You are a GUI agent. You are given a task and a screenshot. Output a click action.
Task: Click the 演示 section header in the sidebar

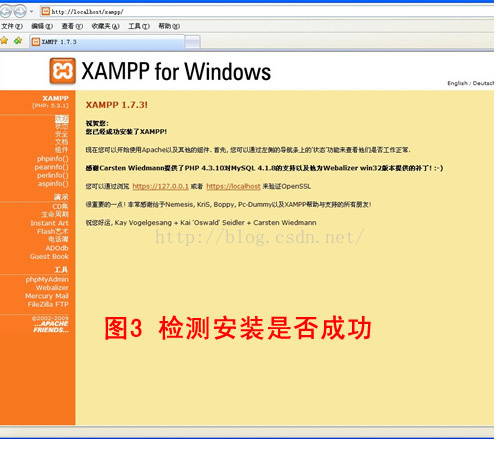(x=61, y=197)
